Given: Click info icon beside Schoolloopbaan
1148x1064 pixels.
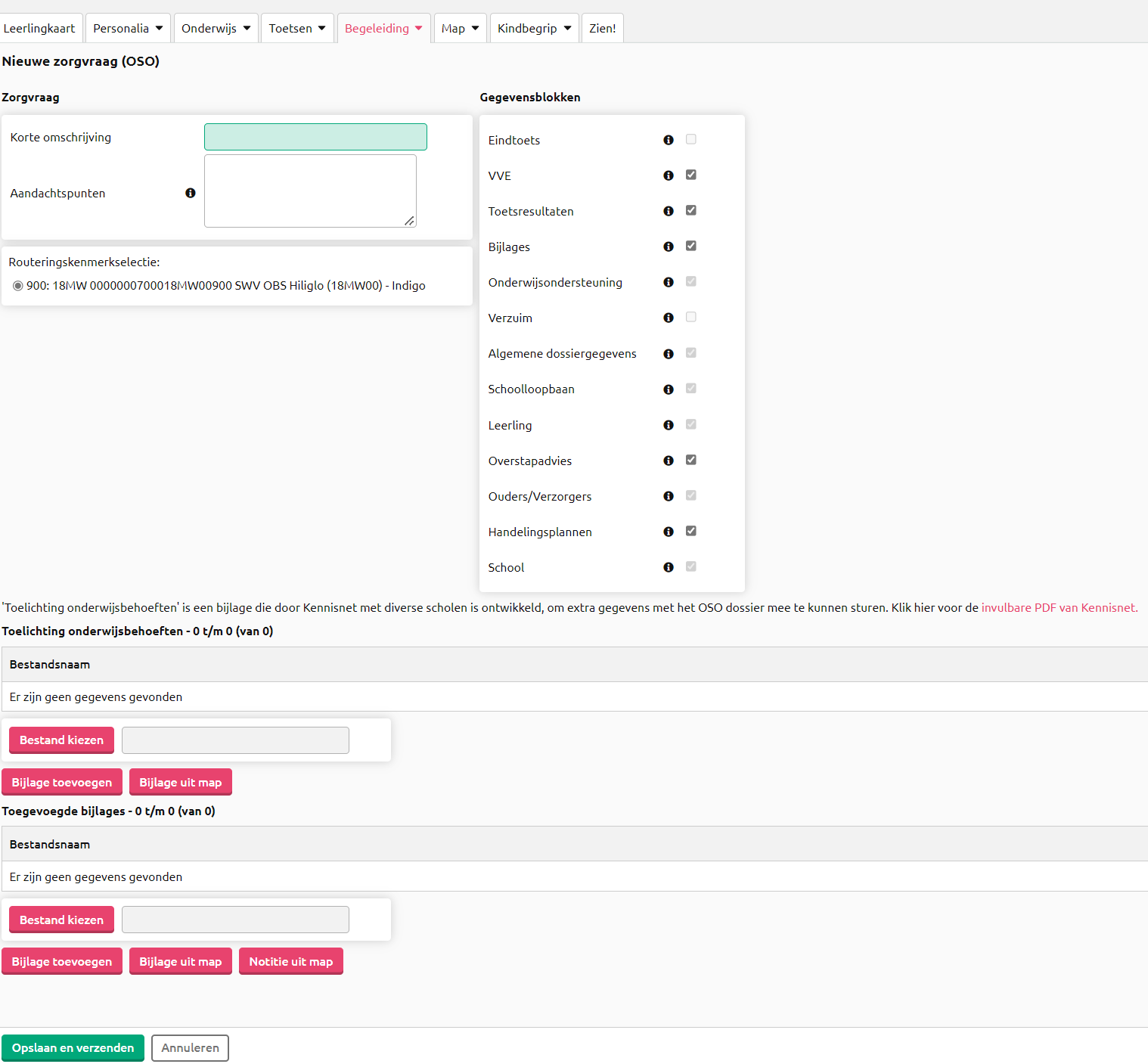Looking at the screenshot, I should click(x=669, y=389).
